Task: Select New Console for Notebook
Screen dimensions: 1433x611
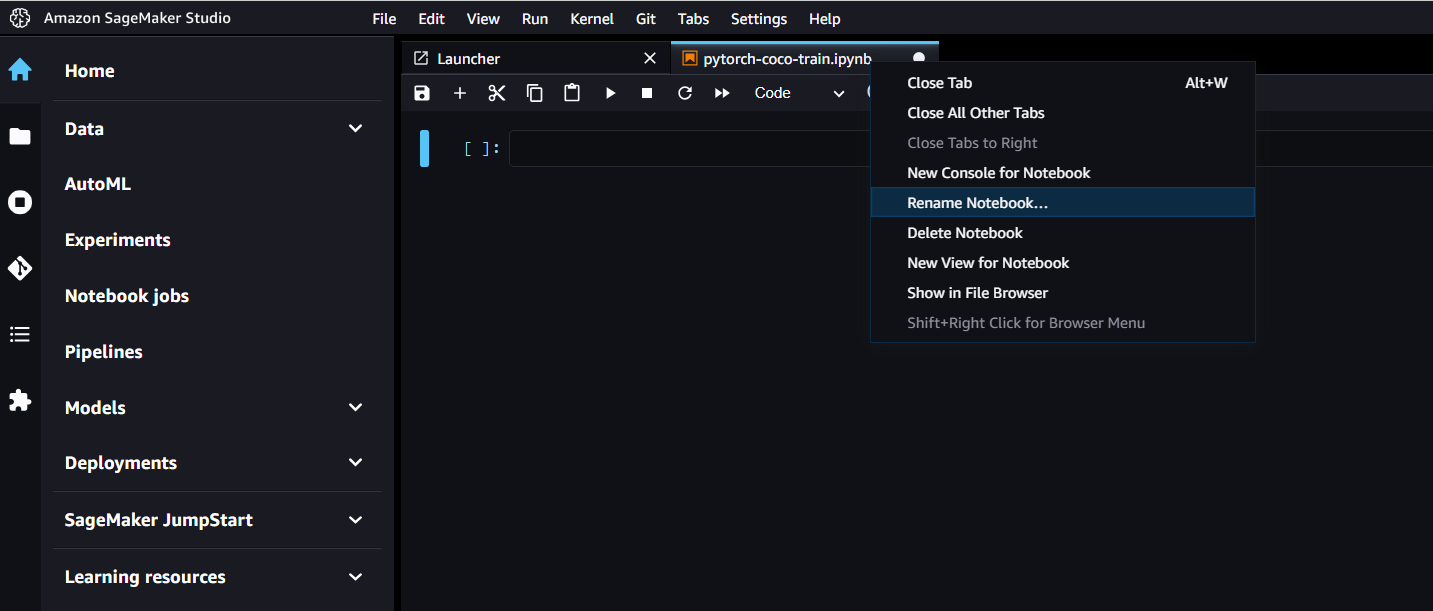Action: [1063, 173]
